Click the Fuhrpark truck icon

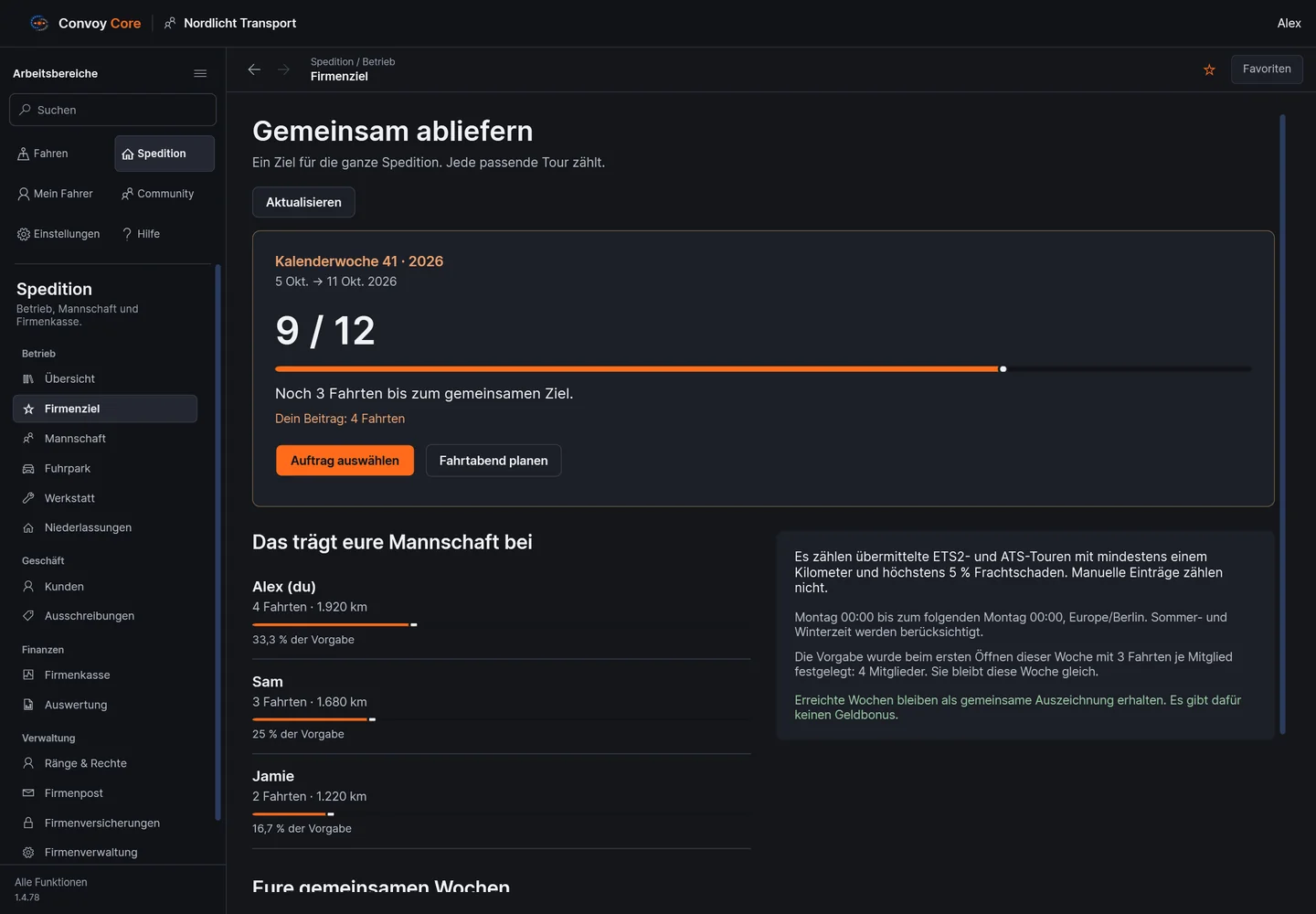point(28,469)
